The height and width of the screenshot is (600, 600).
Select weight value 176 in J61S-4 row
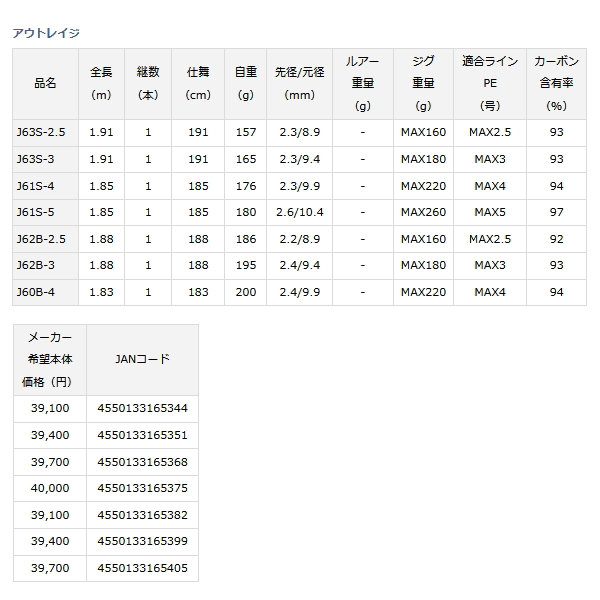(246, 186)
